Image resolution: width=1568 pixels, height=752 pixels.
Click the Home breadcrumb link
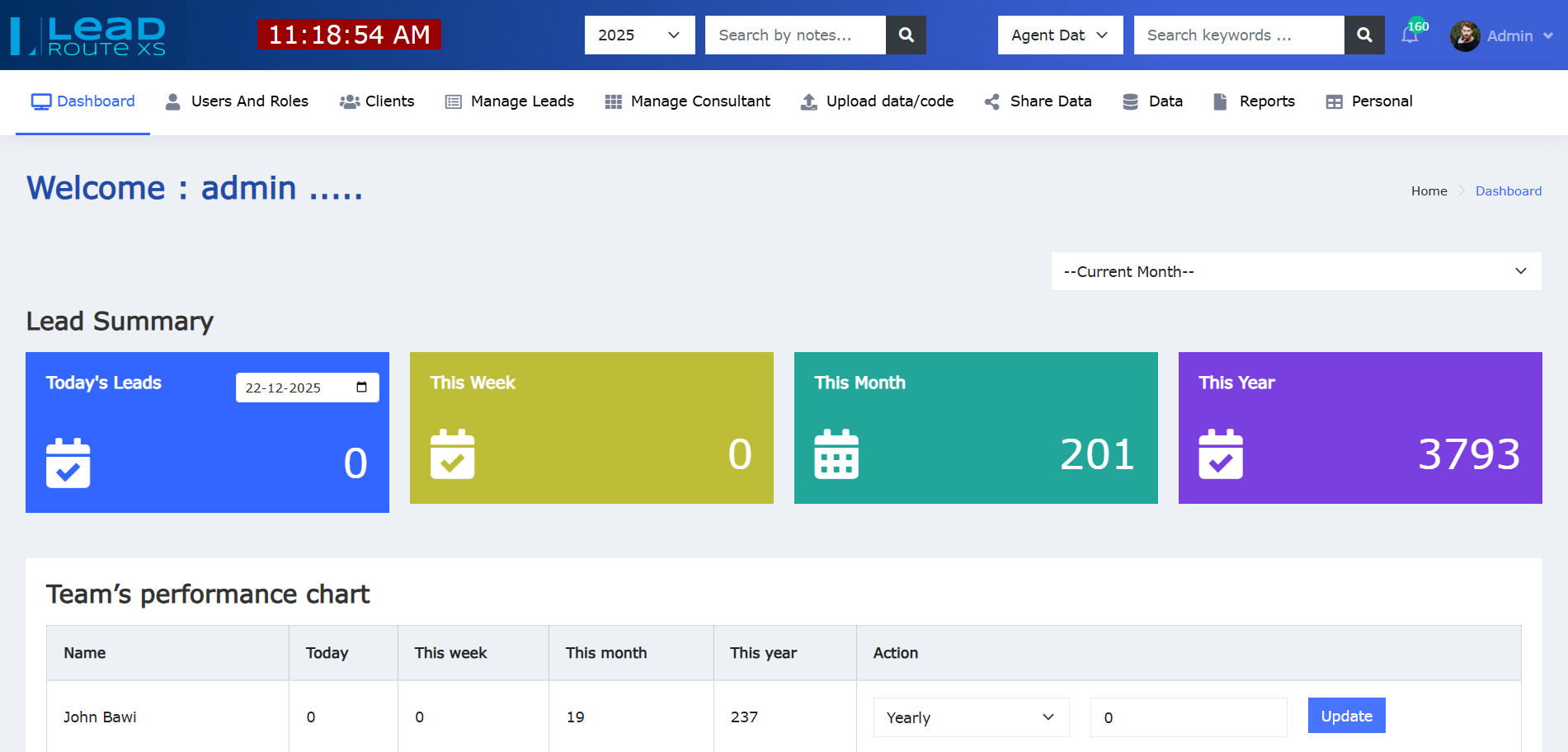coord(1429,191)
